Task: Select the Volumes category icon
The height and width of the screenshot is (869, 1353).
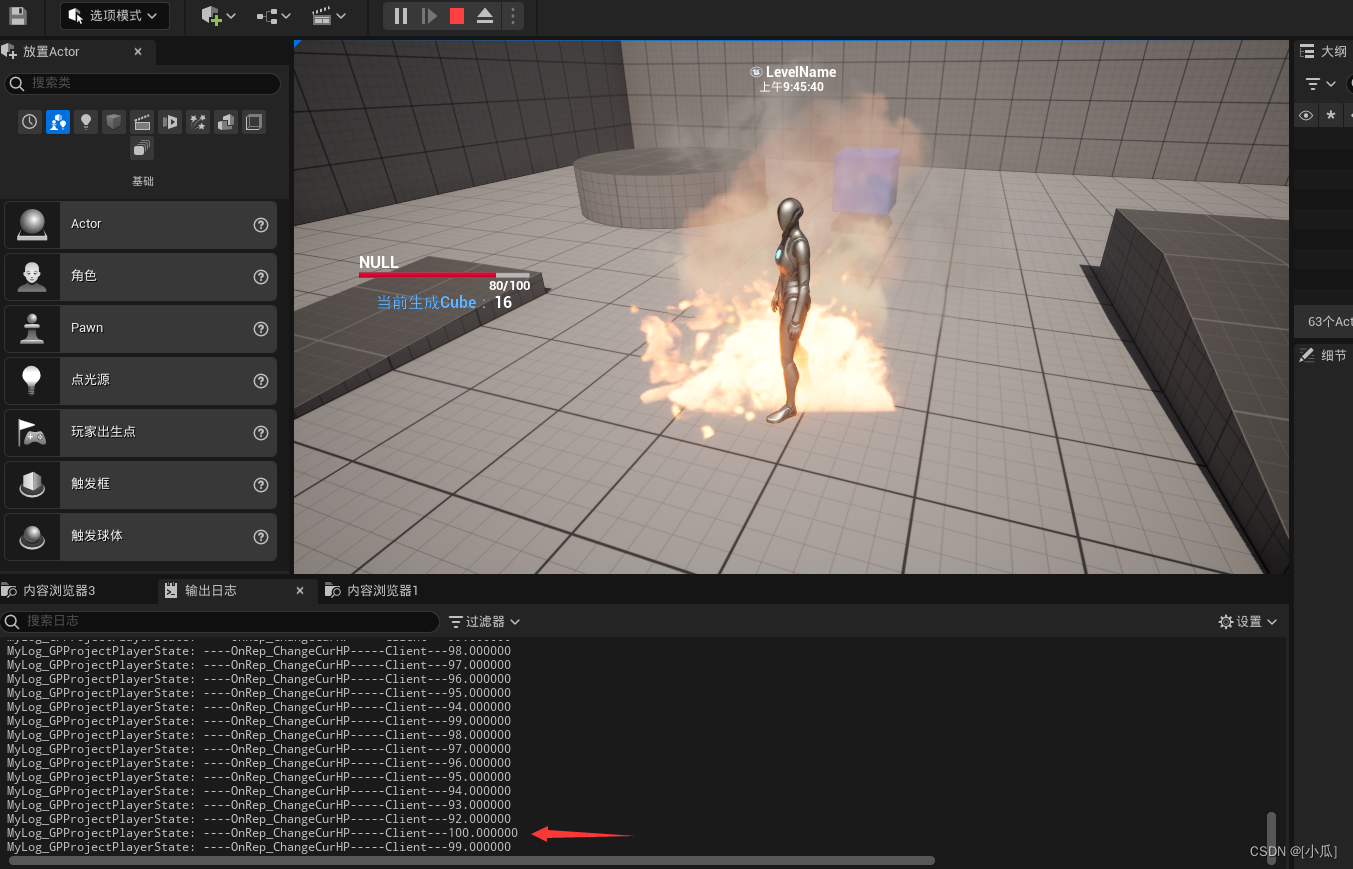Action: [254, 122]
